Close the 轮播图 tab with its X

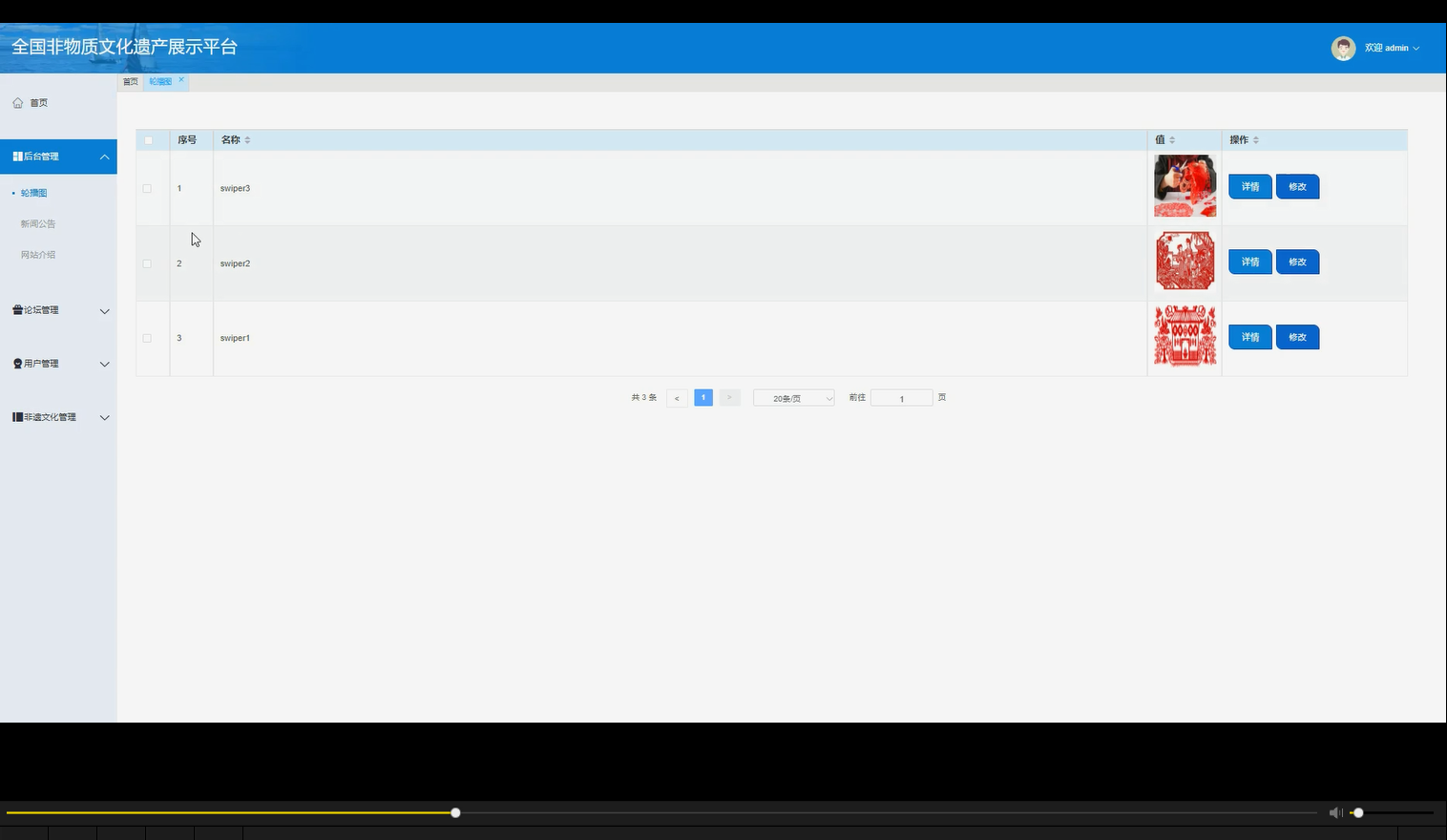(x=180, y=79)
